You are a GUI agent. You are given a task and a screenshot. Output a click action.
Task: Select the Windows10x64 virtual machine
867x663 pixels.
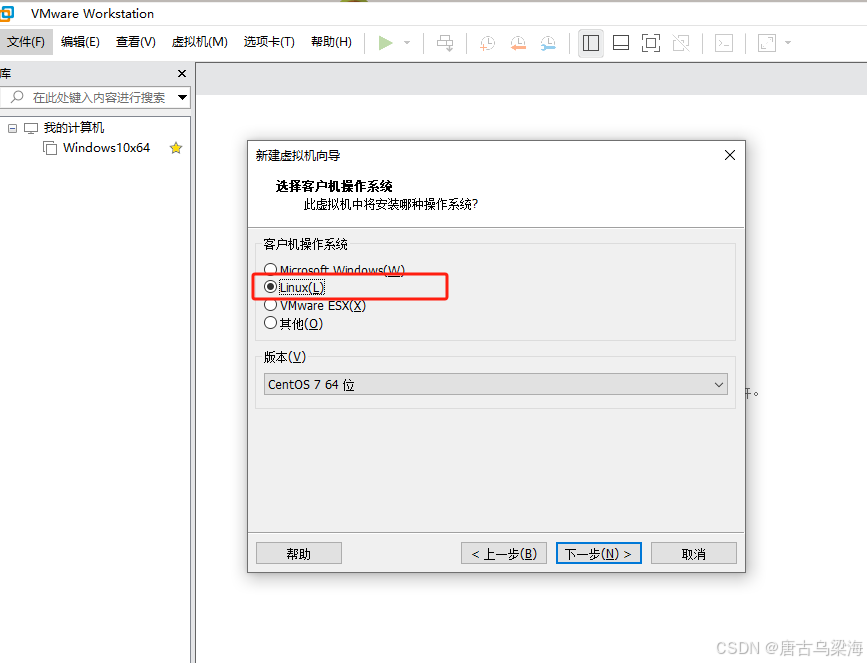pos(106,148)
